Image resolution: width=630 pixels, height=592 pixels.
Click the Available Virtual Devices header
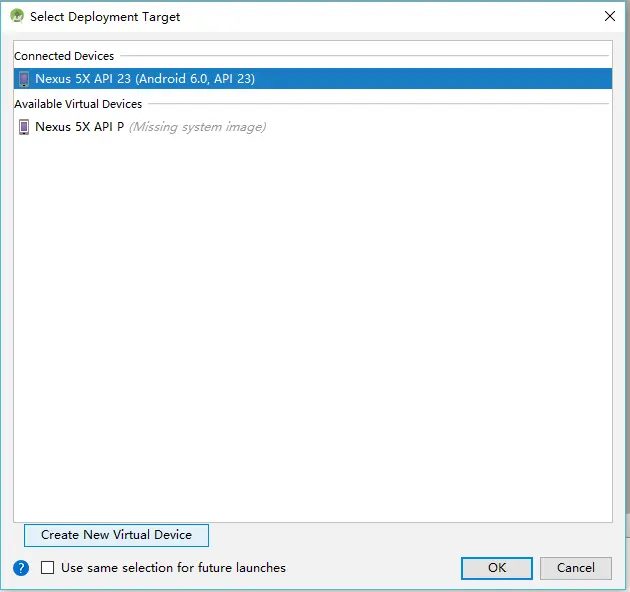(78, 104)
